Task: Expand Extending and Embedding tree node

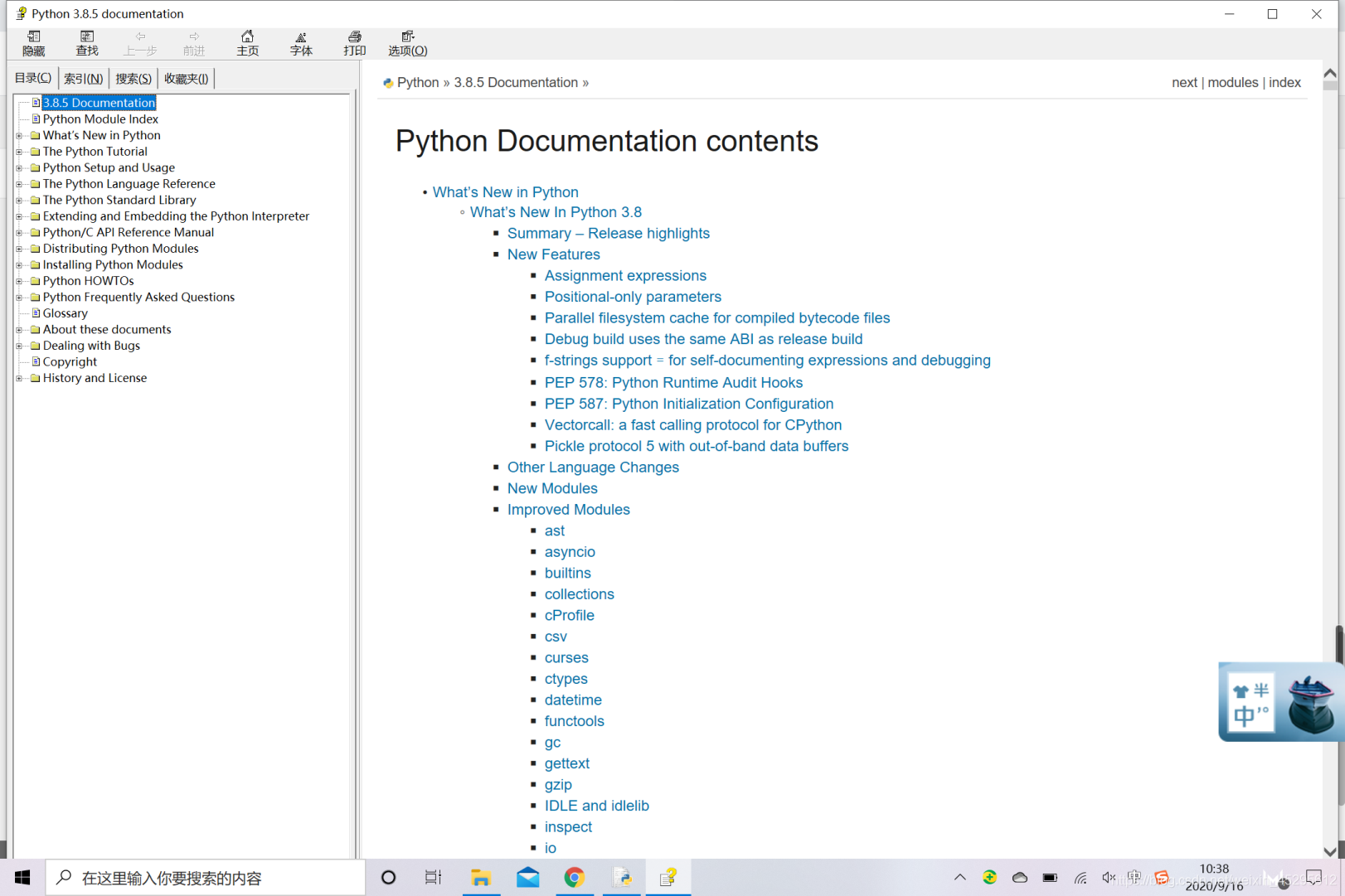Action: pyautogui.click(x=20, y=216)
